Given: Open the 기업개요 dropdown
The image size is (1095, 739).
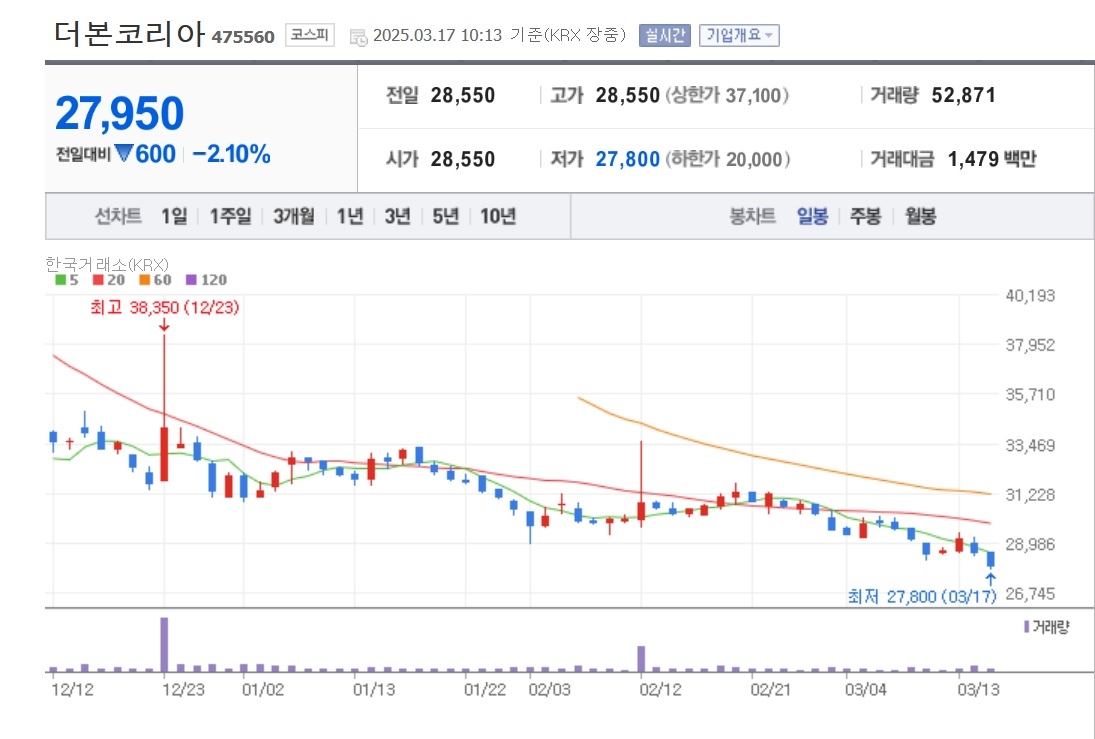Looking at the screenshot, I should pos(739,35).
